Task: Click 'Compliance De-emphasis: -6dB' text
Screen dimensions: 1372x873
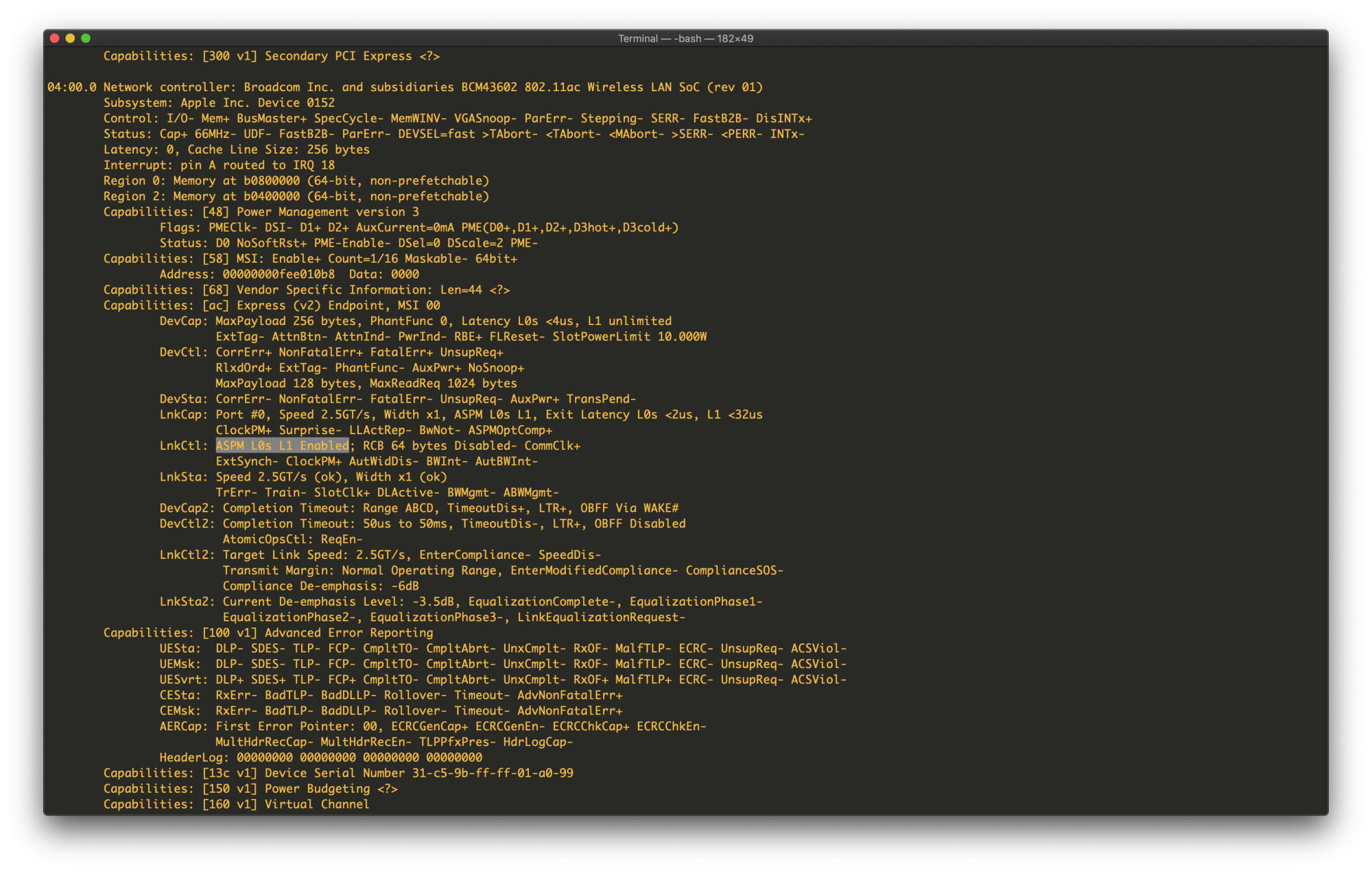Action: pos(320,586)
